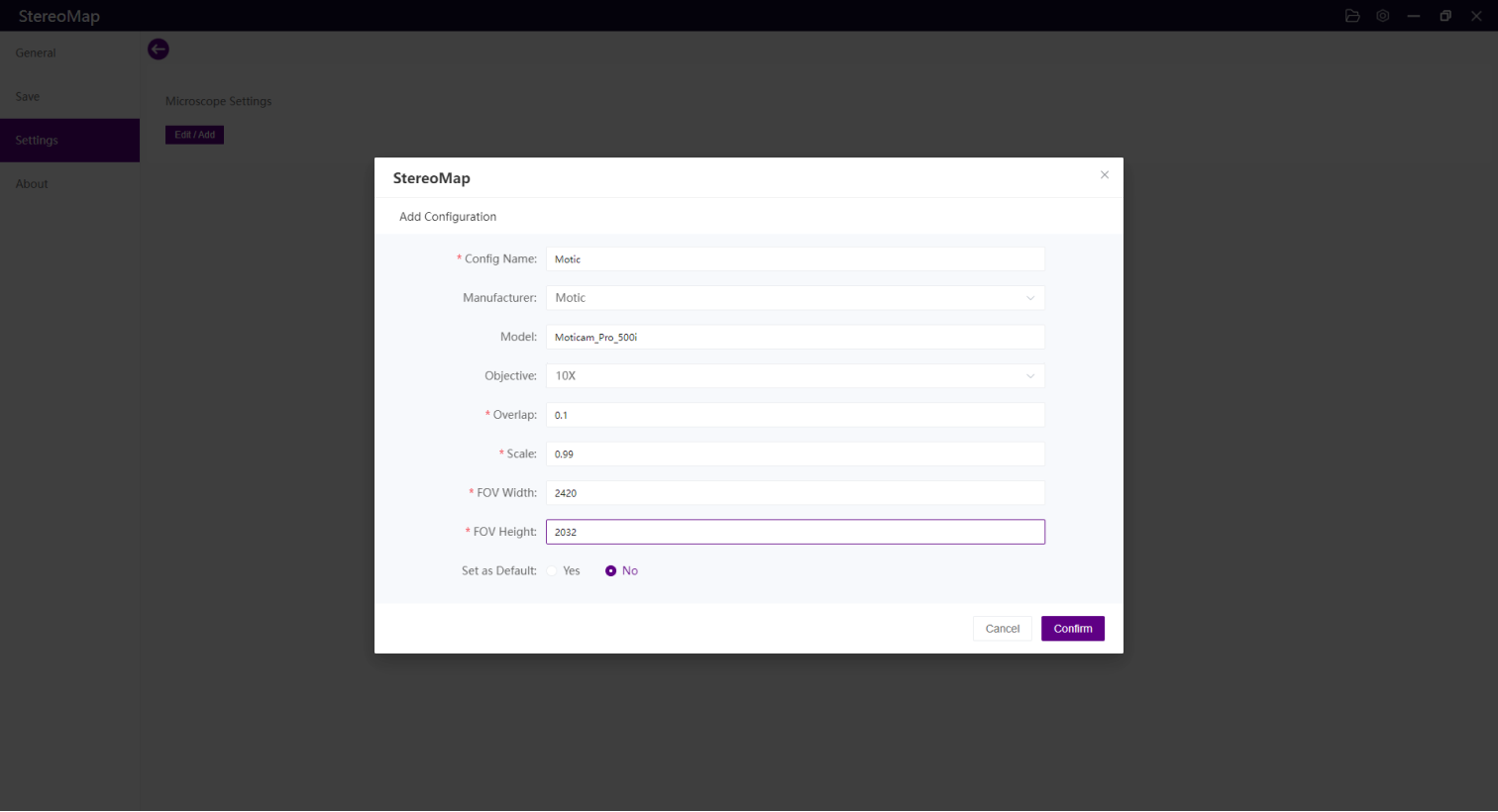Select the Settings sidebar item
The width and height of the screenshot is (1498, 812).
click(x=37, y=141)
